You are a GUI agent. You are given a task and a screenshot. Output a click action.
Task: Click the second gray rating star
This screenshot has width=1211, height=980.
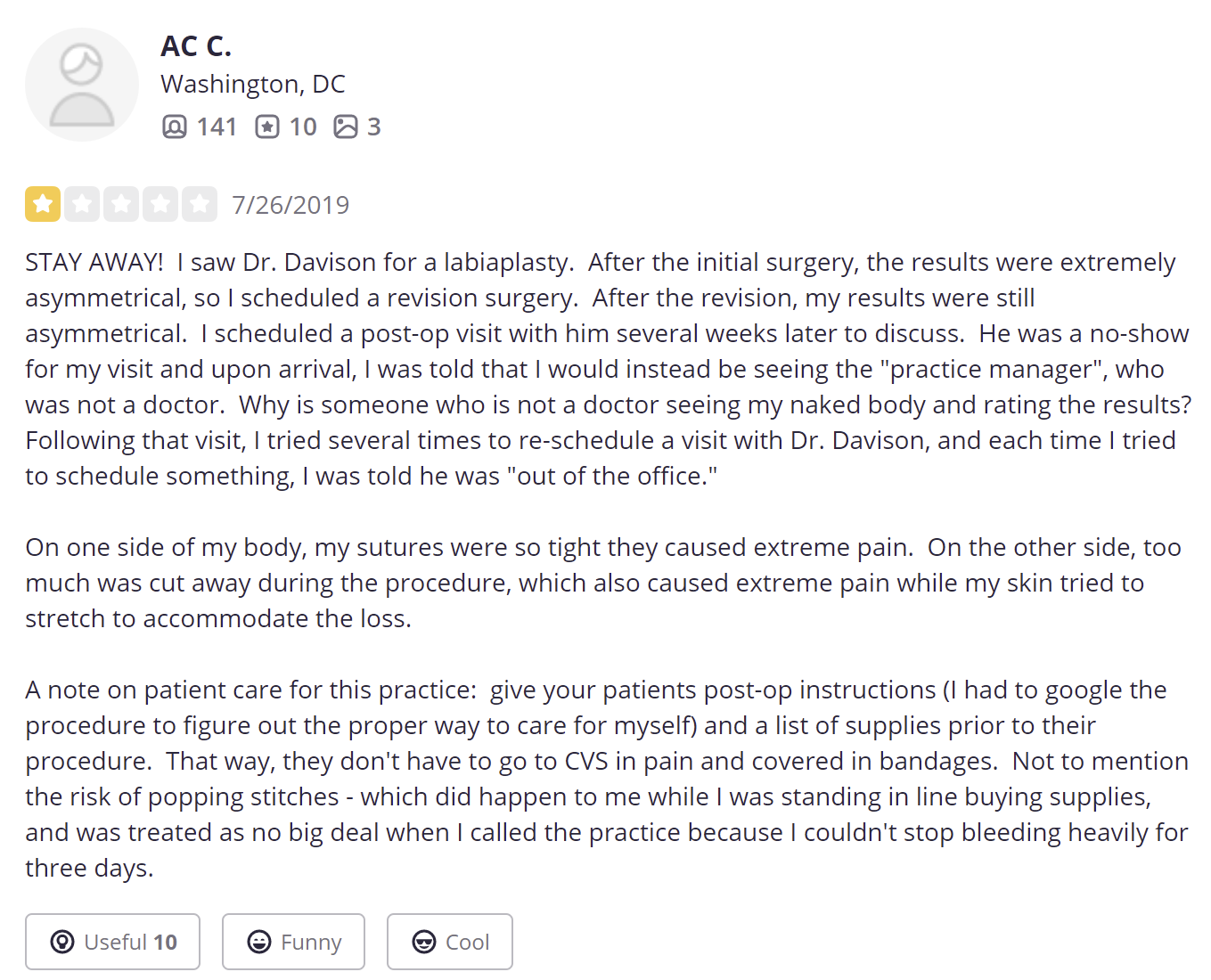coord(82,204)
